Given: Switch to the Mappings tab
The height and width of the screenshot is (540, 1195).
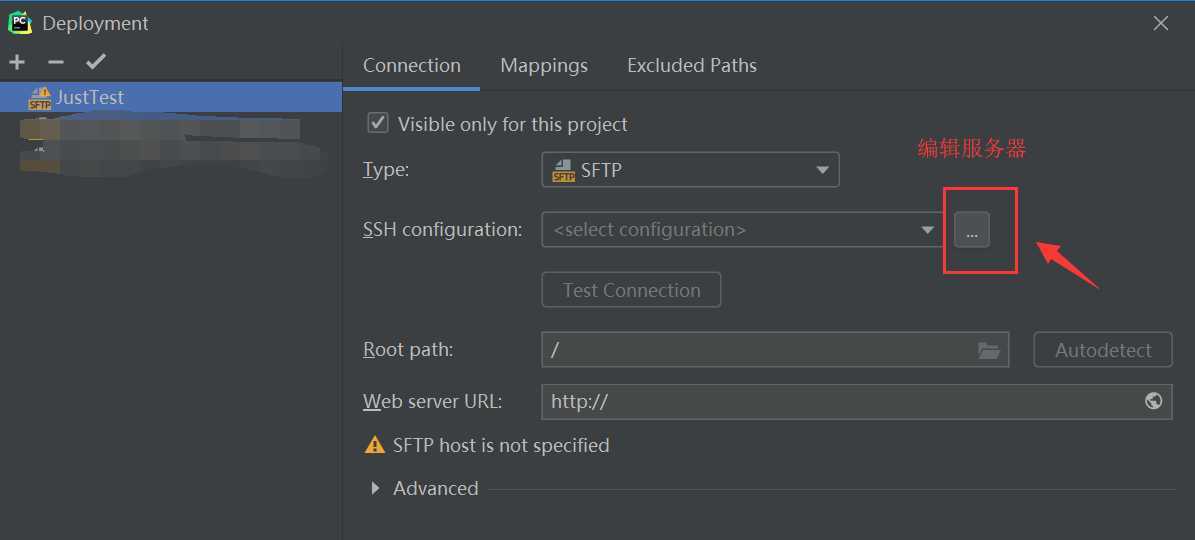Looking at the screenshot, I should point(544,66).
